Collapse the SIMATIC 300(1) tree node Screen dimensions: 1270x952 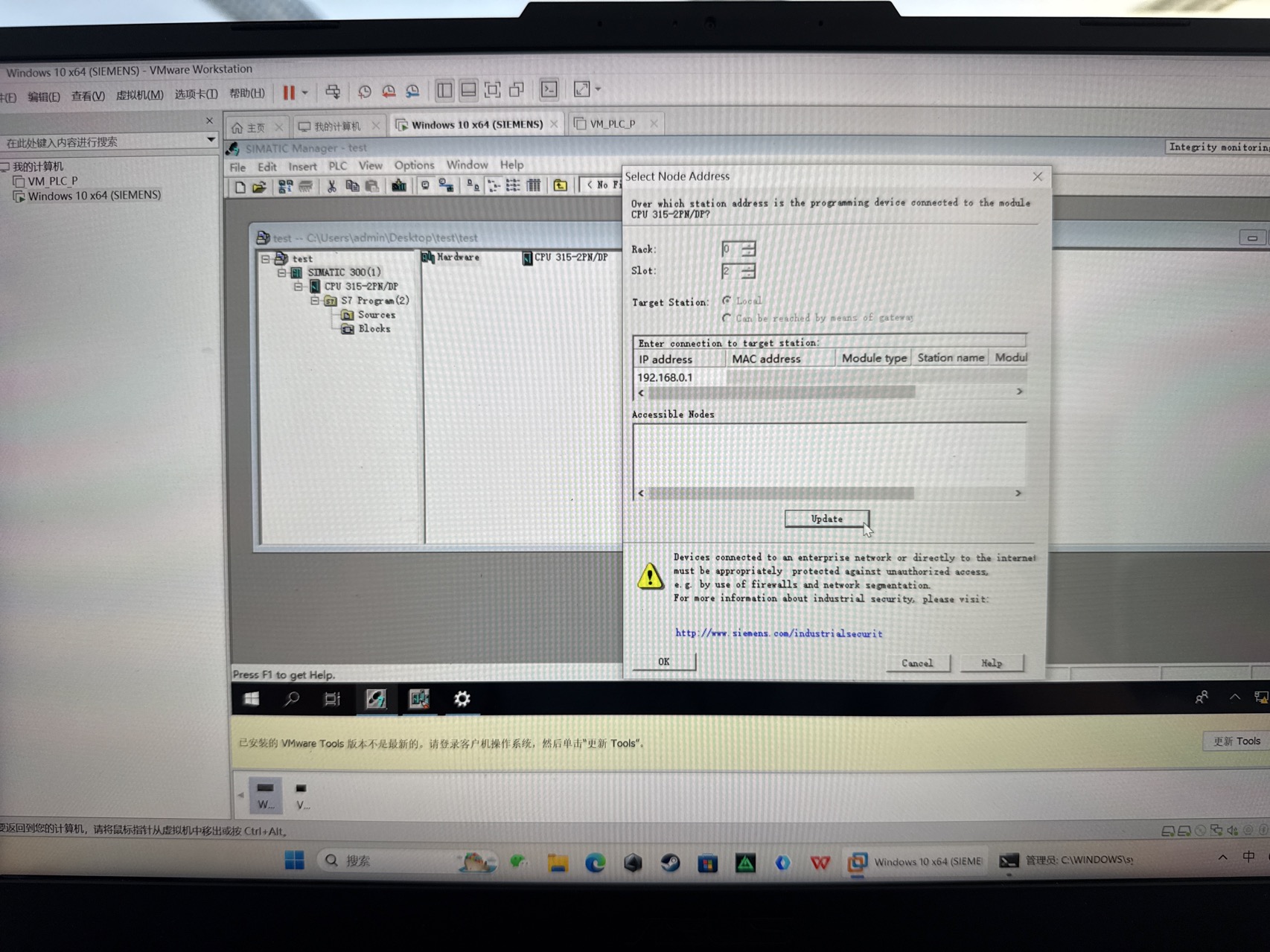tap(282, 272)
